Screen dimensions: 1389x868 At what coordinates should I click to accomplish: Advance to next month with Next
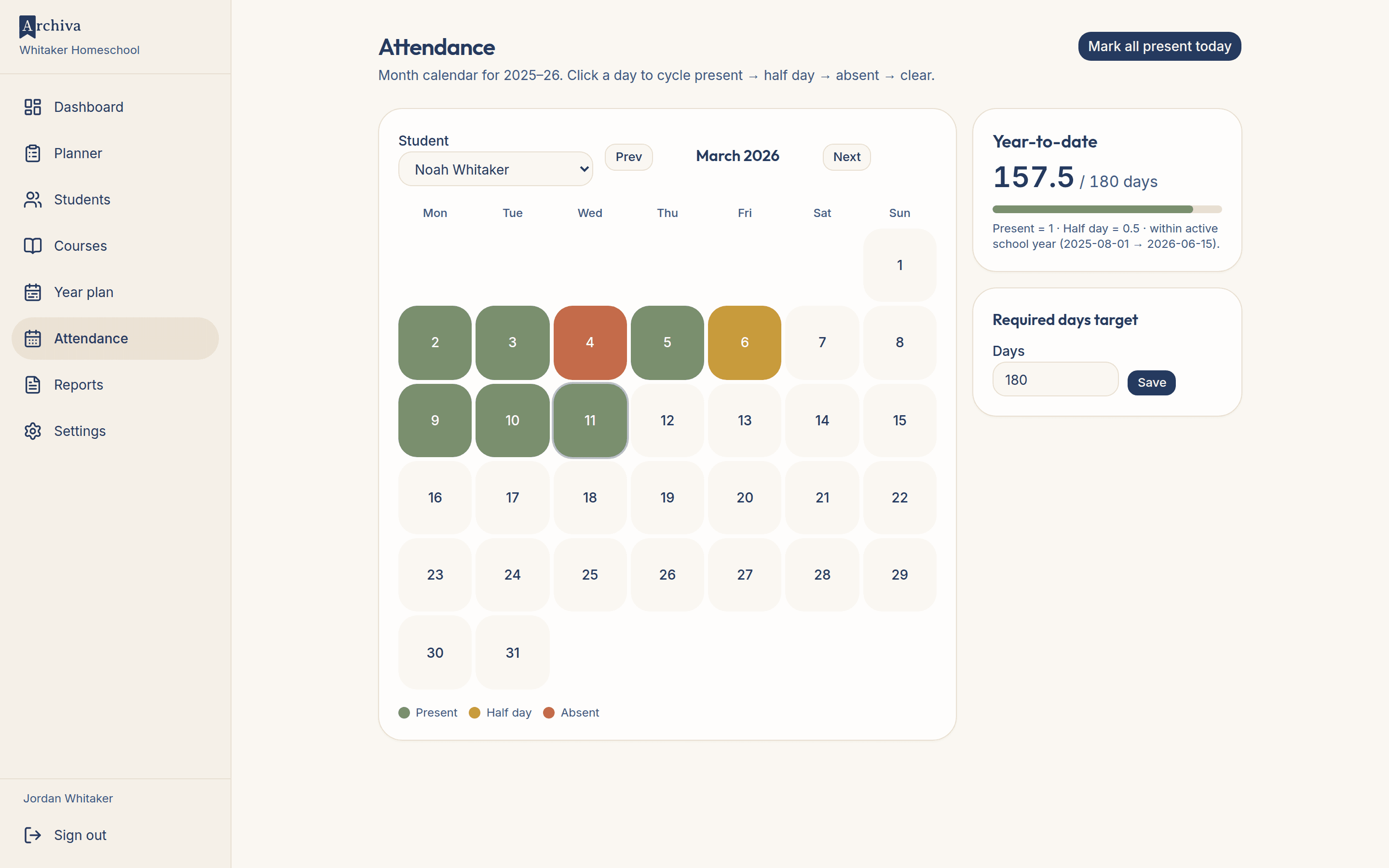(846, 157)
